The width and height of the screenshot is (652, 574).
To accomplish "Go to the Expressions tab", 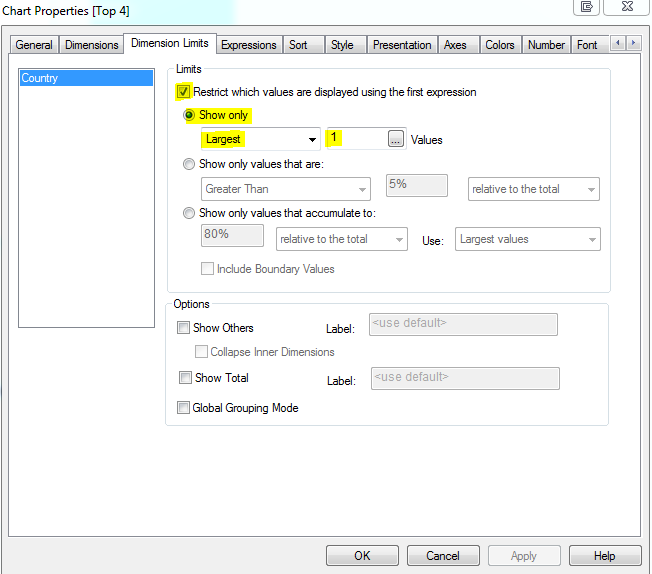I will 249,45.
